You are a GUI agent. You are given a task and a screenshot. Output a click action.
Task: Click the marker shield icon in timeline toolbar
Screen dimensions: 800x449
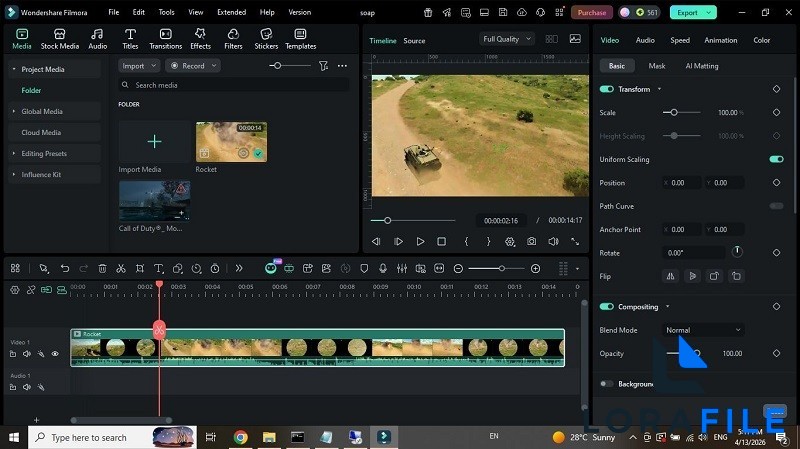click(x=364, y=268)
